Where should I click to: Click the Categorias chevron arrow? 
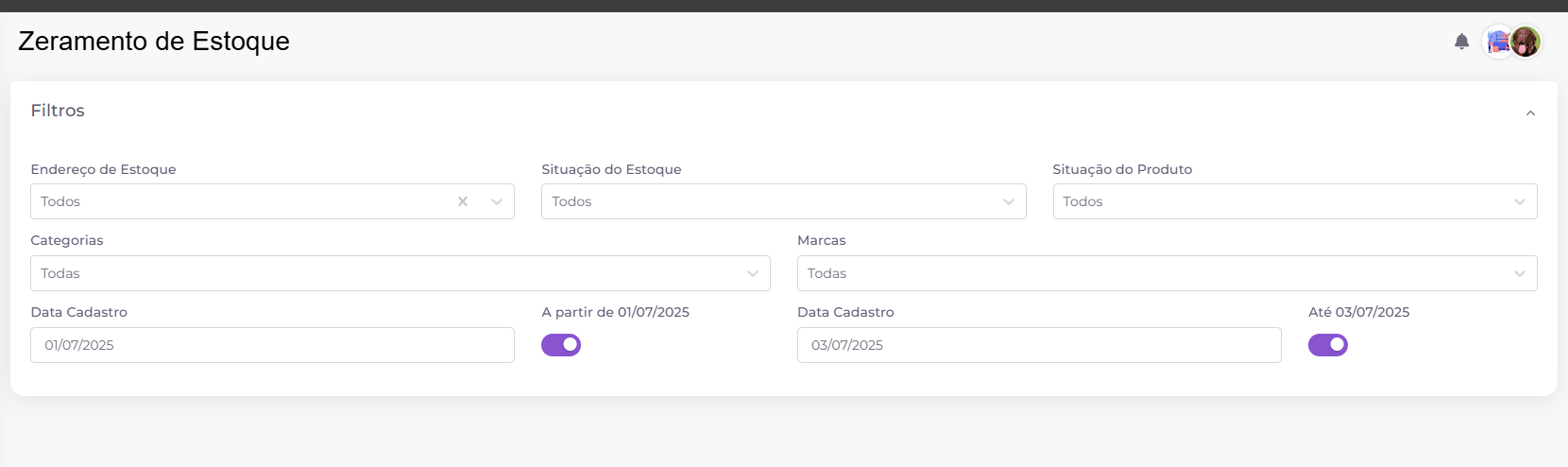(x=753, y=273)
